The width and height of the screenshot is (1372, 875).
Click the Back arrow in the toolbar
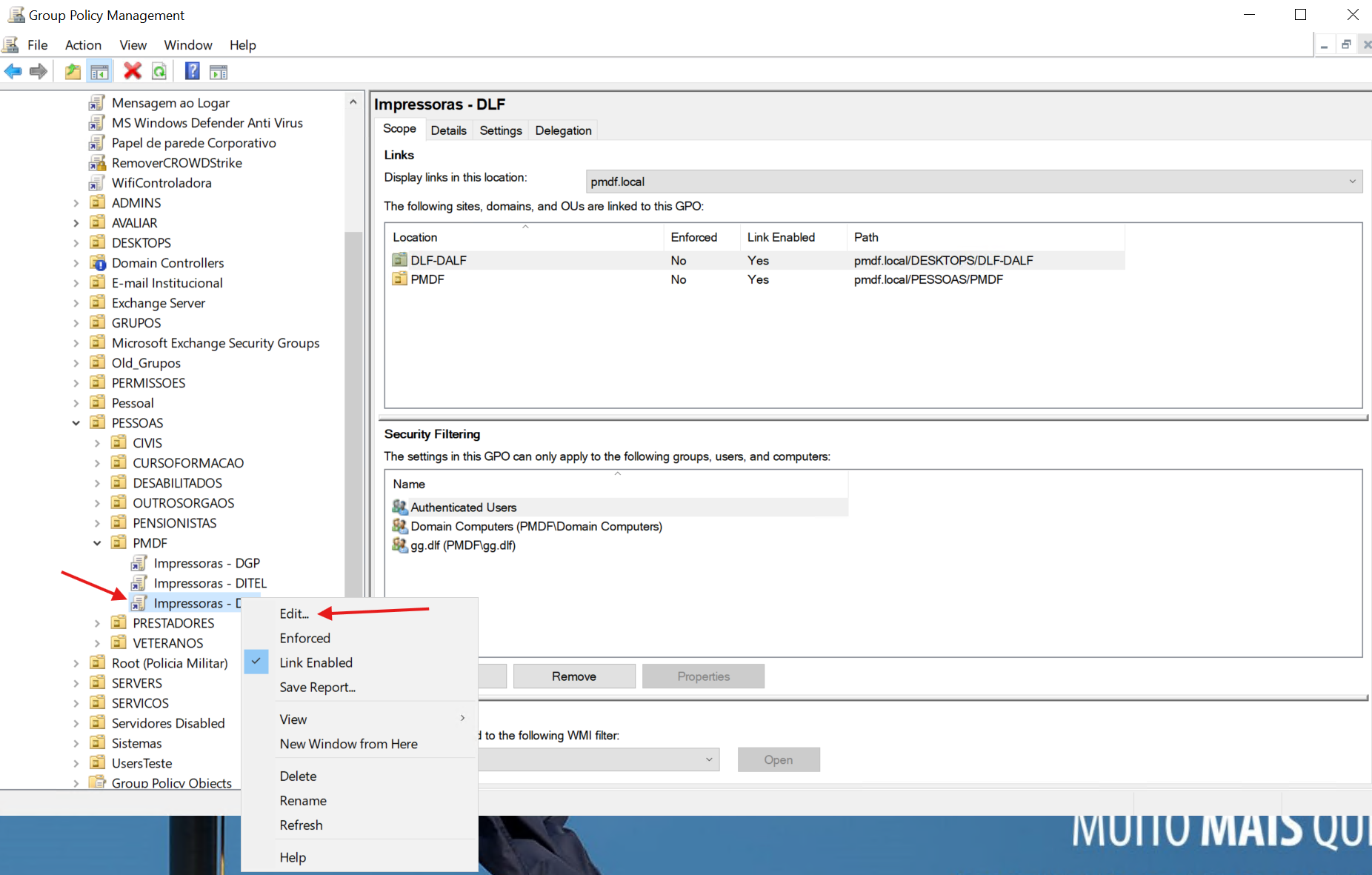coord(13,71)
